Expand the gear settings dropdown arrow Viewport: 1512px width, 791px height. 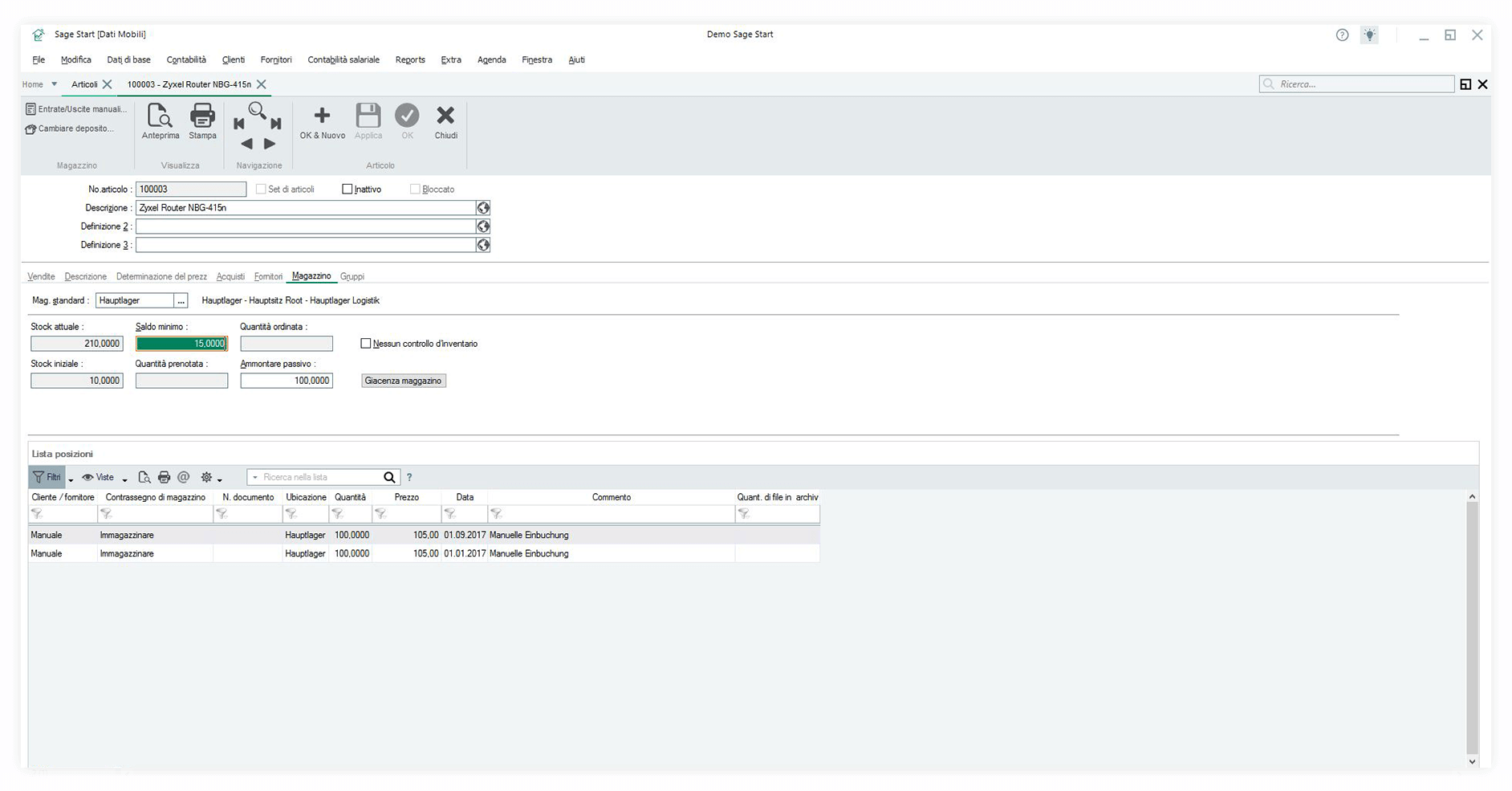(220, 479)
